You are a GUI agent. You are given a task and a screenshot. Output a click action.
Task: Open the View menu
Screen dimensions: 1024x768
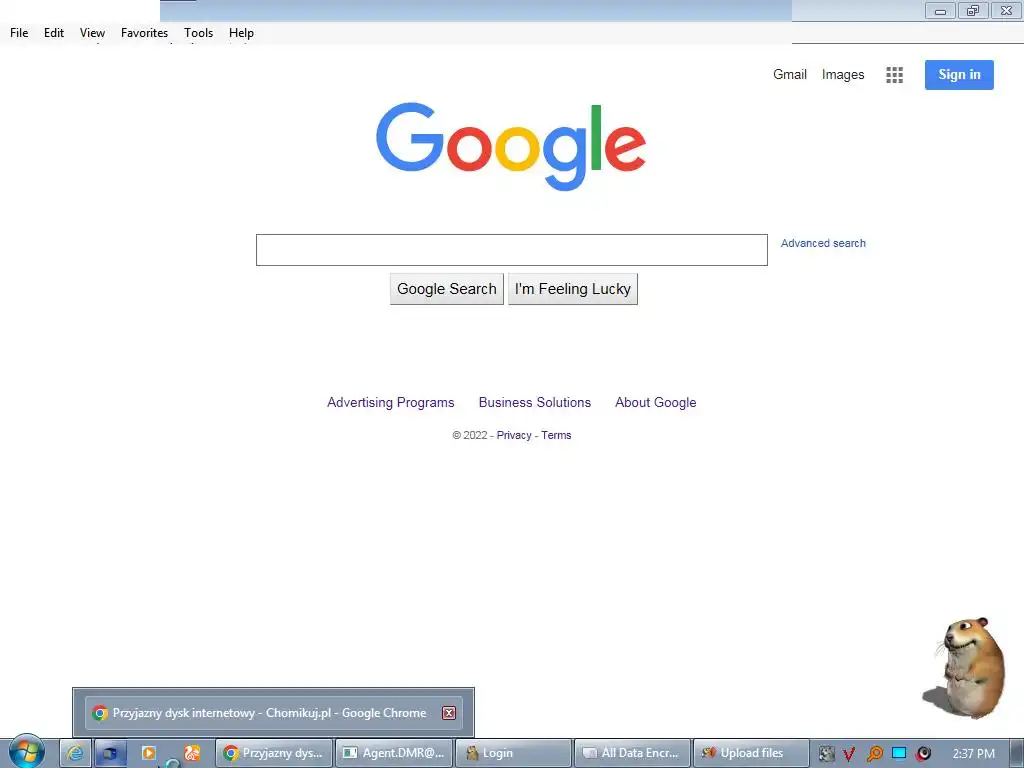(x=92, y=33)
